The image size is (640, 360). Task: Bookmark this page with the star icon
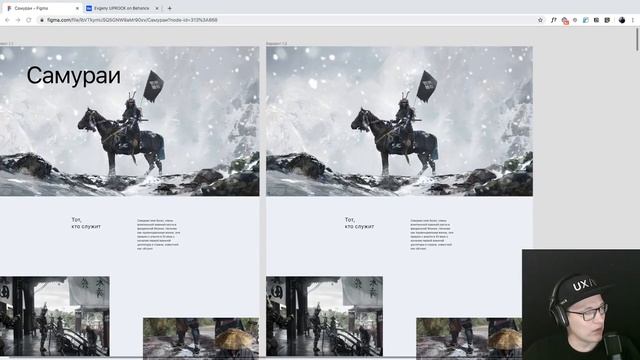[540, 20]
